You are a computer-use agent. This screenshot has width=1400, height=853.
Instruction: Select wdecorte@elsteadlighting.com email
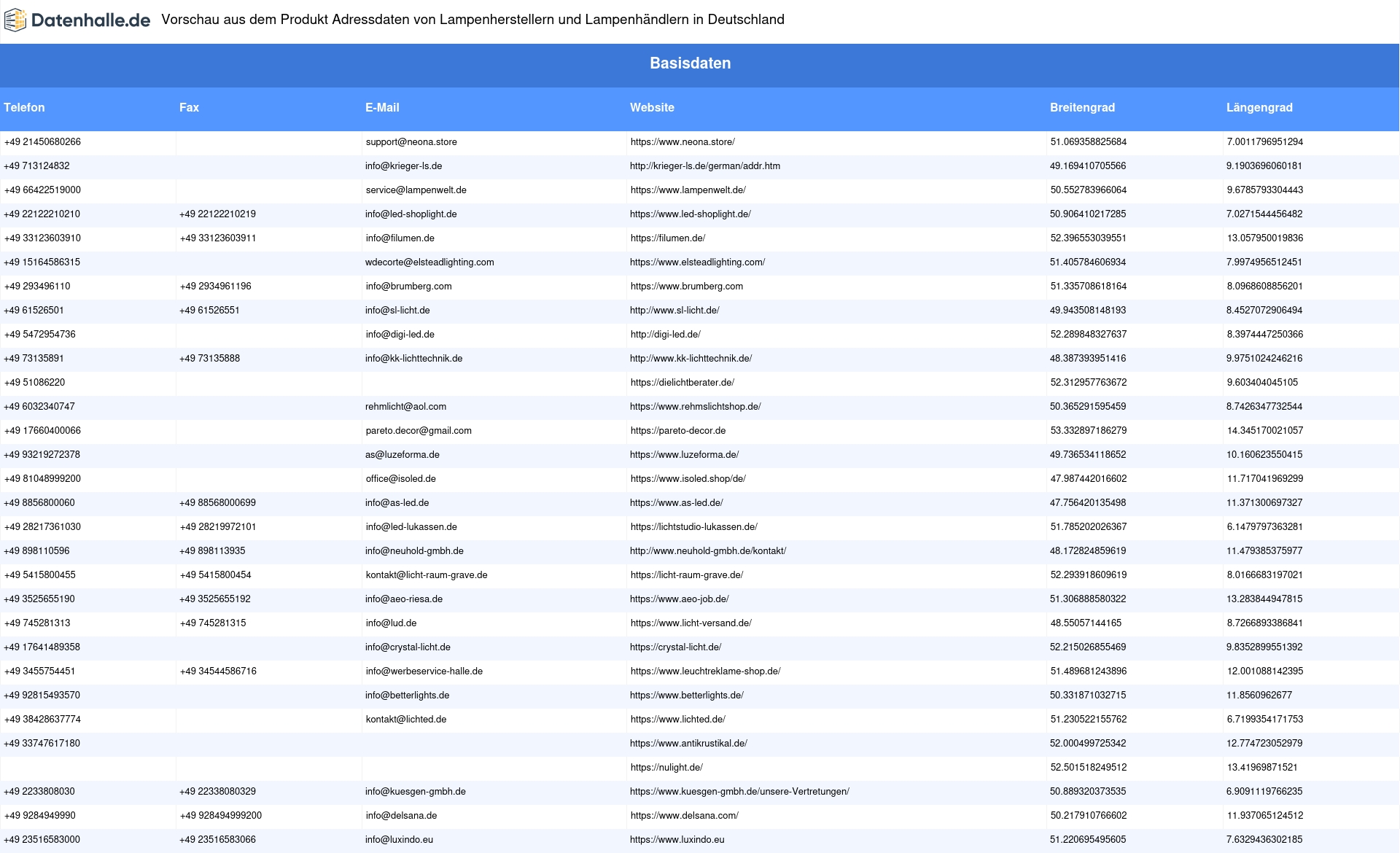tap(429, 262)
